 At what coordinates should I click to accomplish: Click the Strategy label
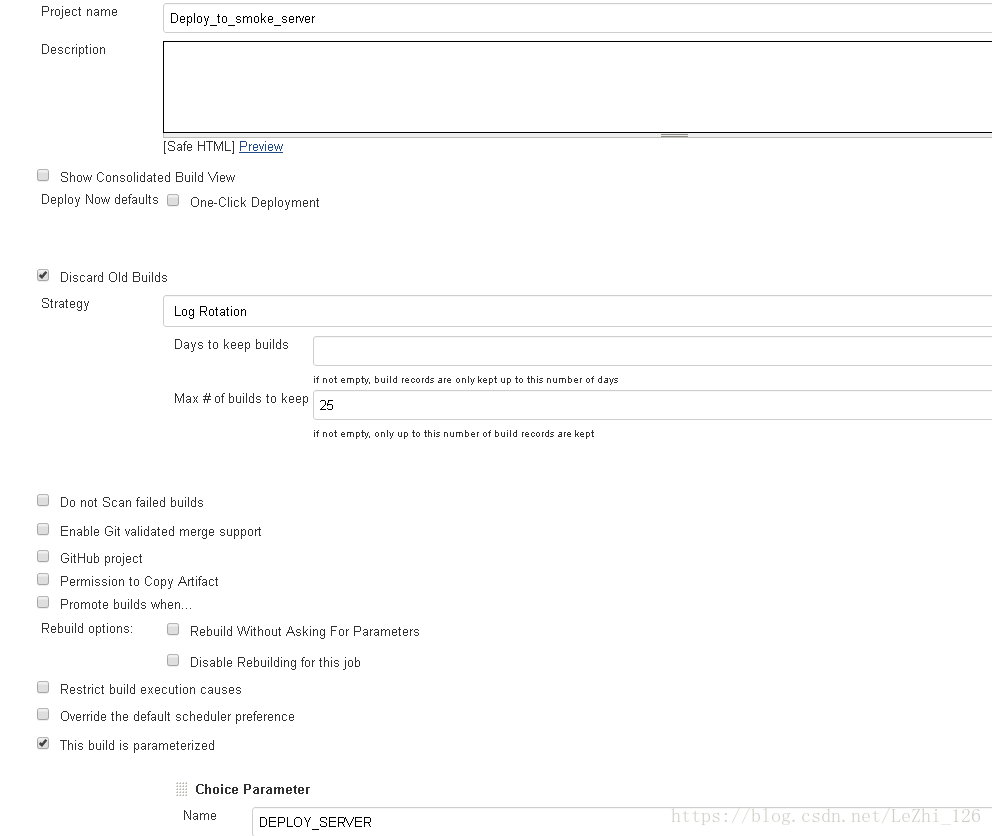(x=65, y=304)
